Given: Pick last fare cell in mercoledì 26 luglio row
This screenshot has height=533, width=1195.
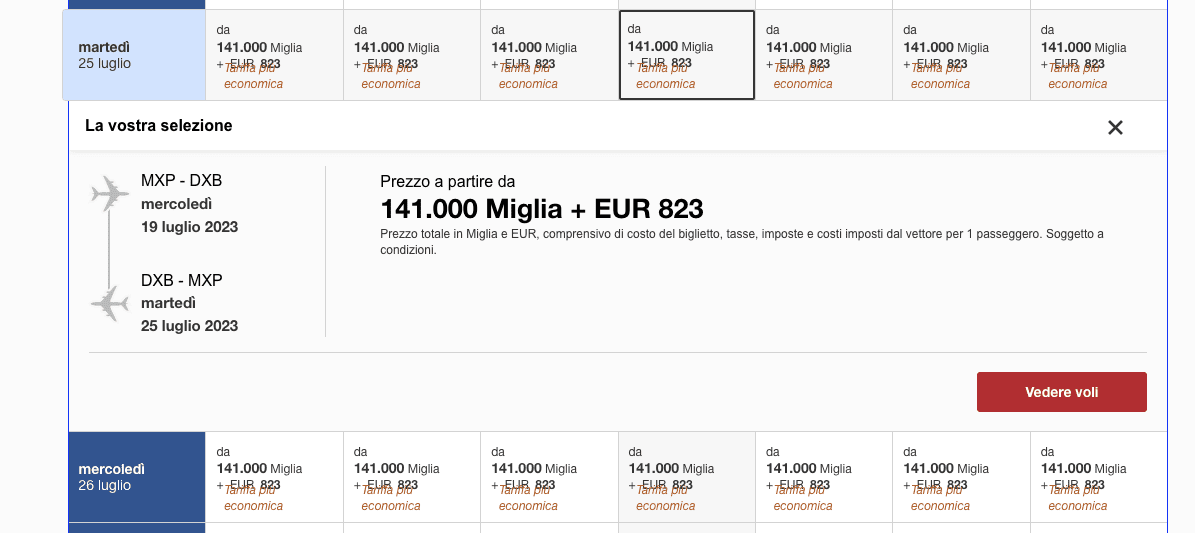Looking at the screenshot, I should pyautogui.click(x=1099, y=477).
